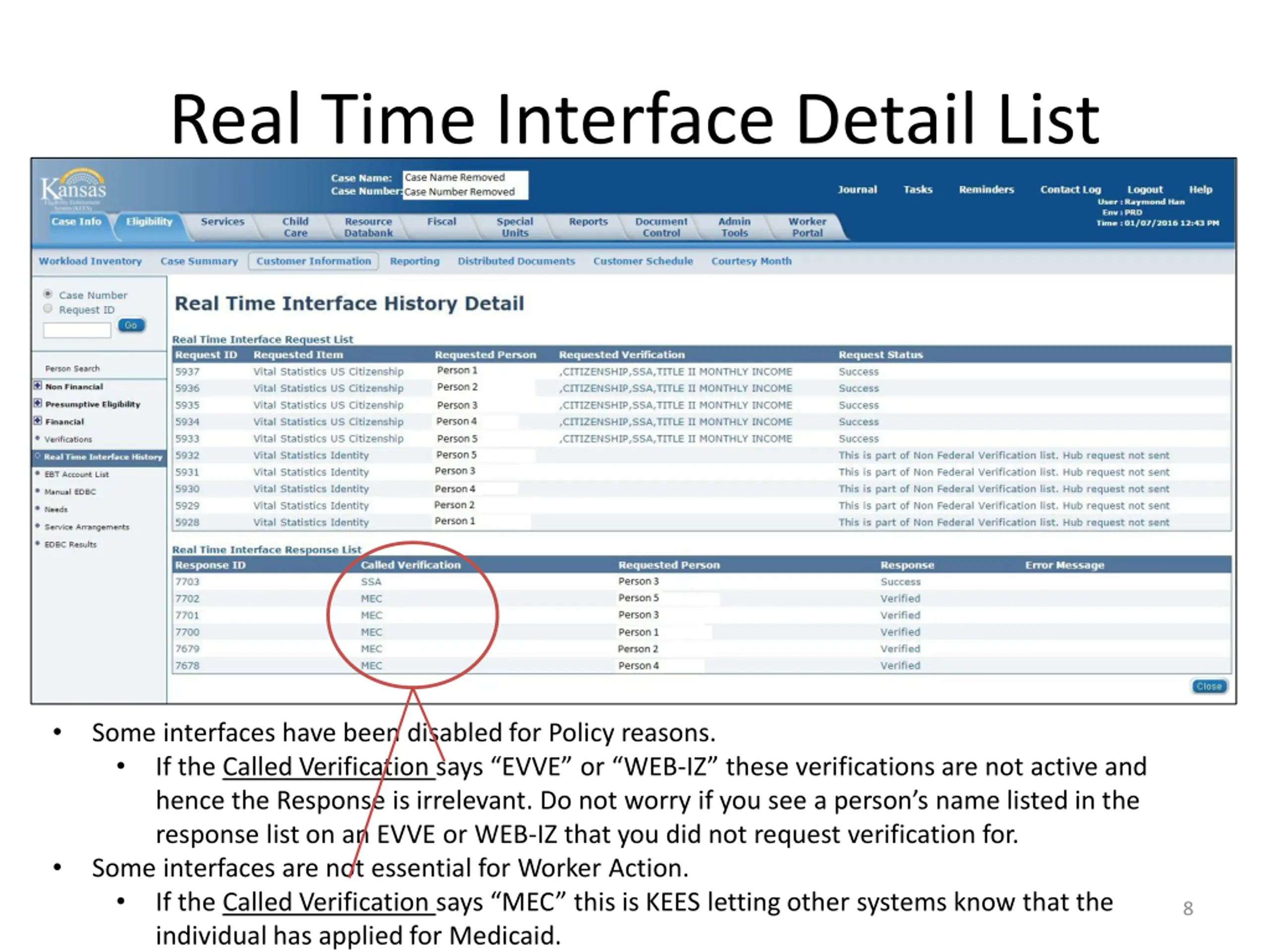Click the Close button
1270x952 pixels.
[1209, 686]
